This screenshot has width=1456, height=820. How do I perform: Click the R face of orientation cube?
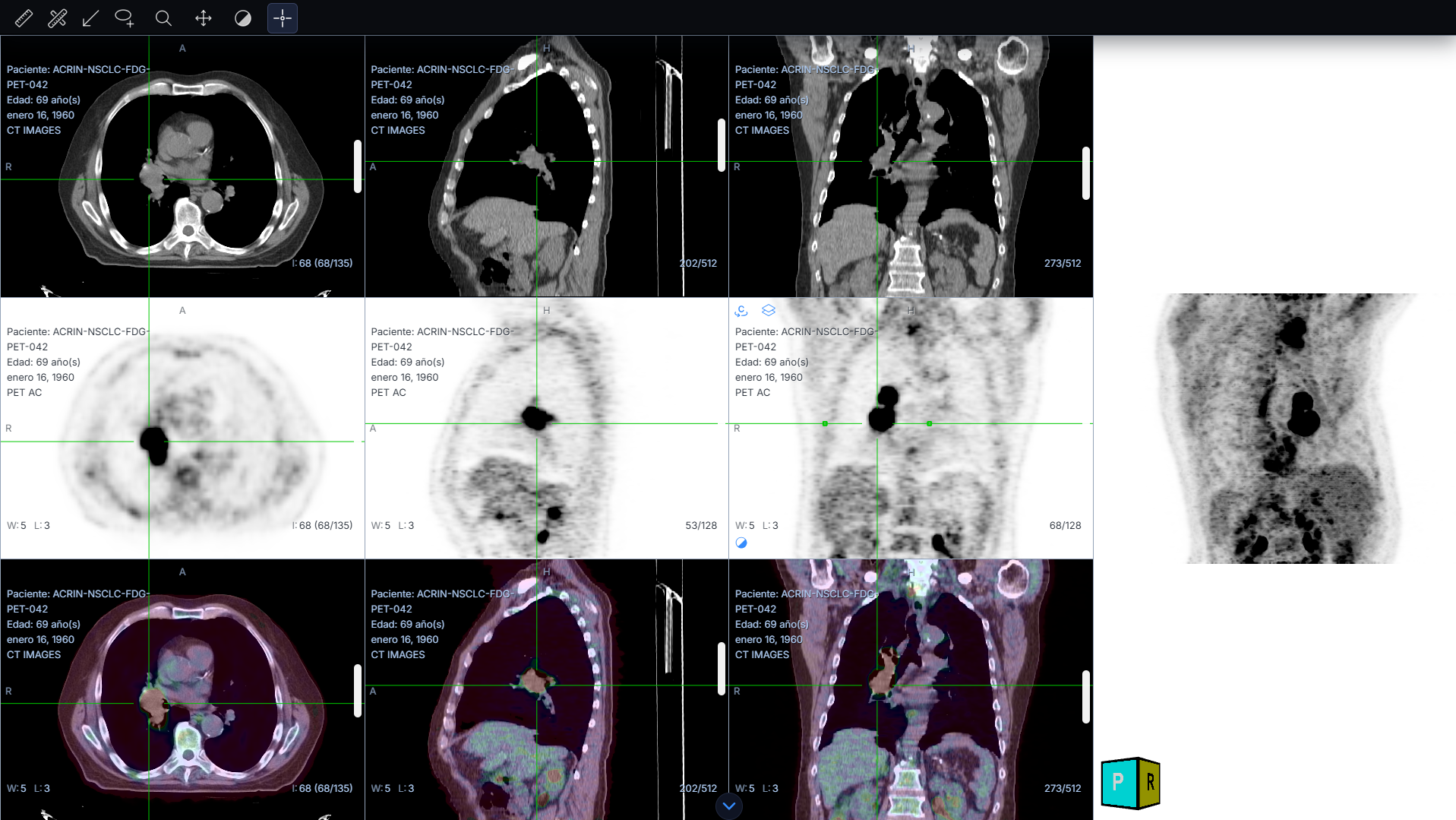click(1149, 783)
